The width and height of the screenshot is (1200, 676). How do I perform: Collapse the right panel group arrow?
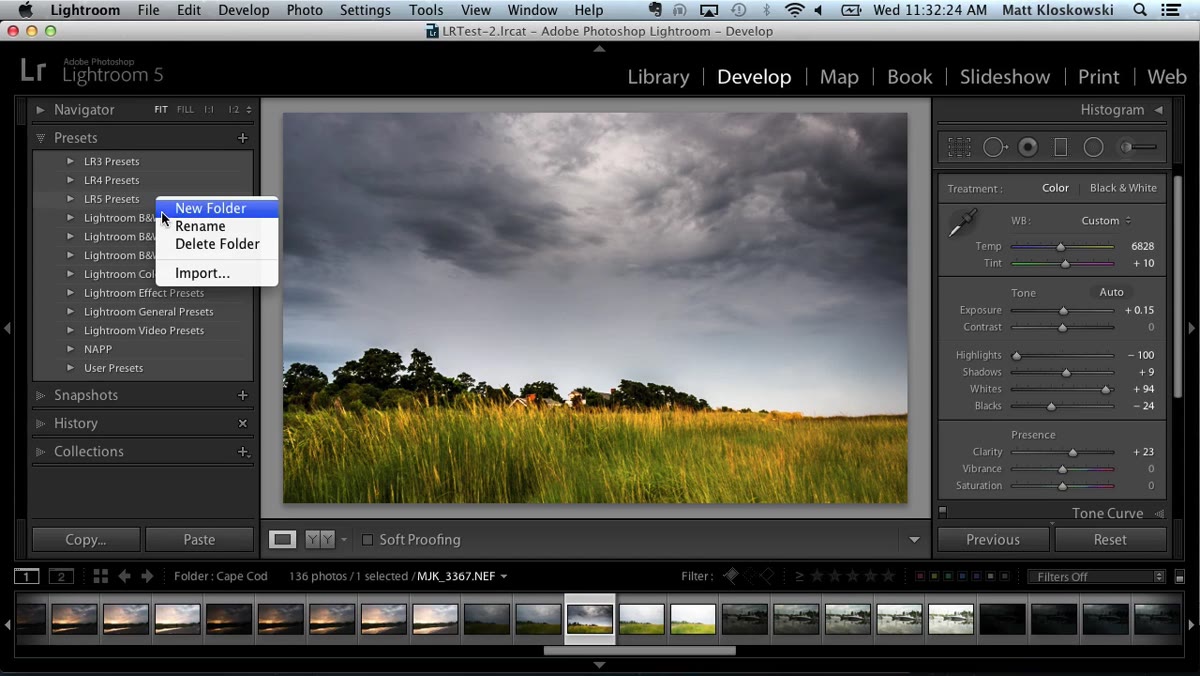coord(1192,328)
